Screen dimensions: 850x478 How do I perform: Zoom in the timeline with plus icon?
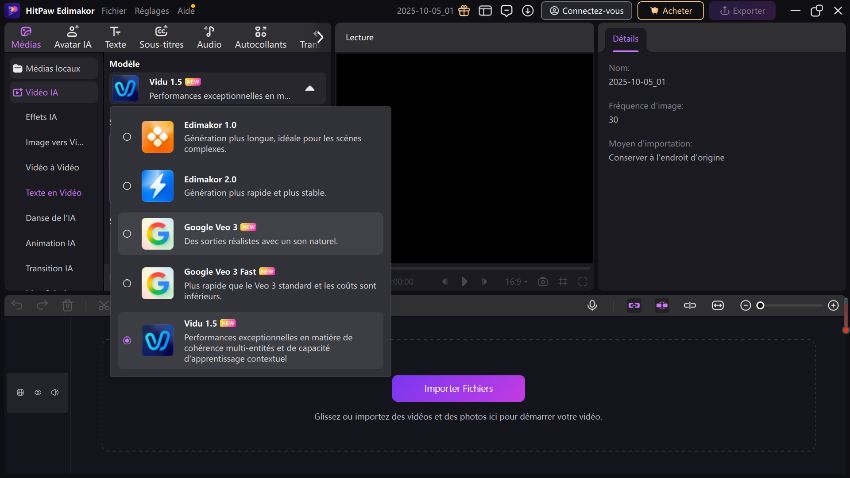pyautogui.click(x=833, y=306)
